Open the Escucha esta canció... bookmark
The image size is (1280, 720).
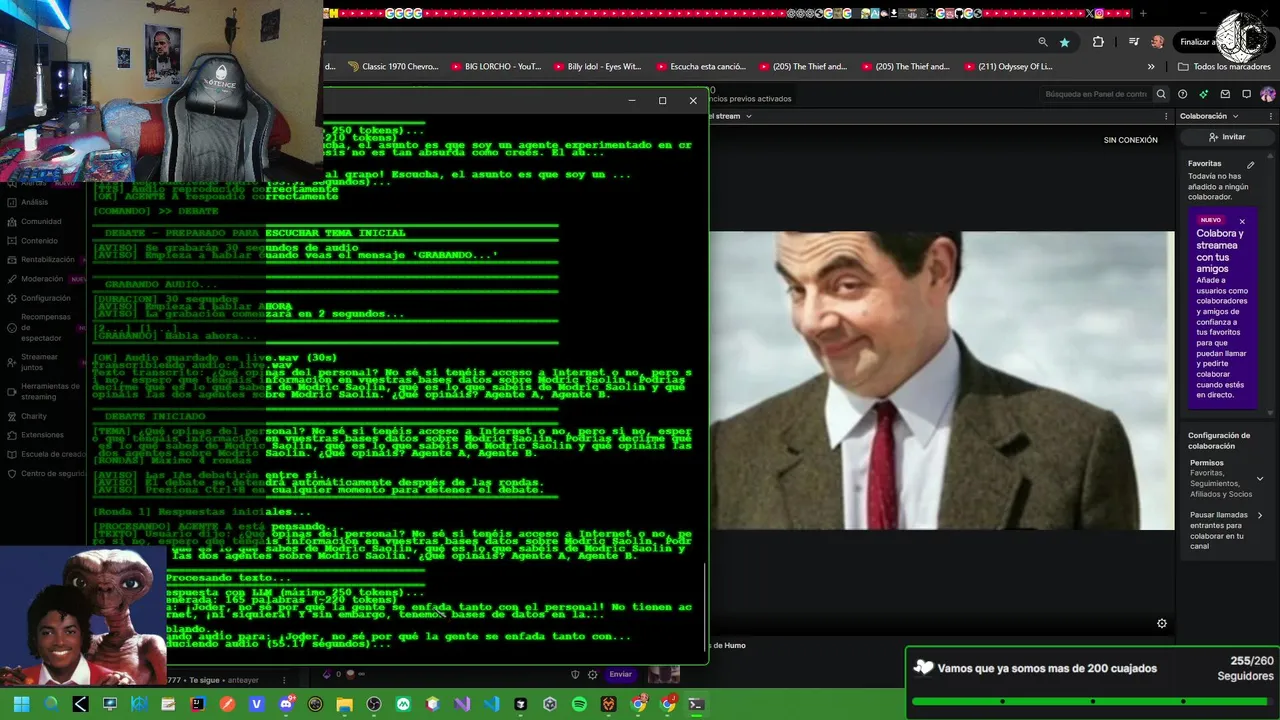701,67
